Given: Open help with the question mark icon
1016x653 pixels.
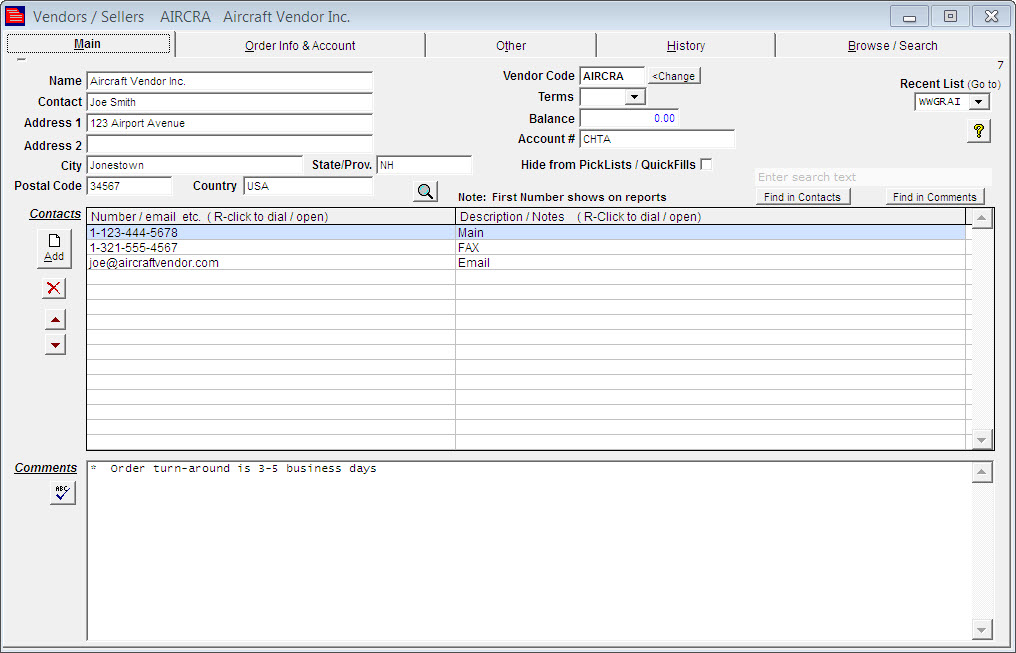Looking at the screenshot, I should point(978,131).
